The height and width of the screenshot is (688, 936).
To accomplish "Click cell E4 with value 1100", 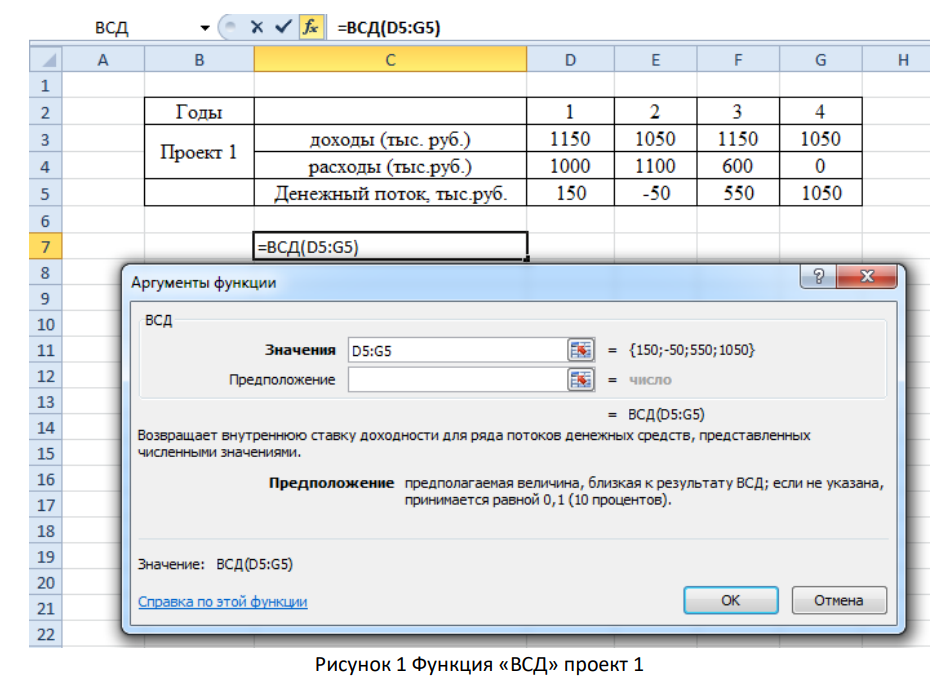I will coord(655,165).
